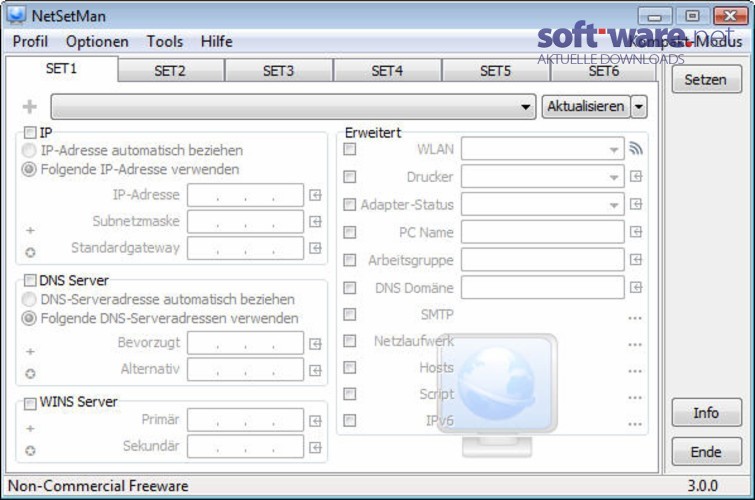Click the fetch-current-value icon beside Subnetzmaske
This screenshot has width=755, height=500.
[315, 222]
